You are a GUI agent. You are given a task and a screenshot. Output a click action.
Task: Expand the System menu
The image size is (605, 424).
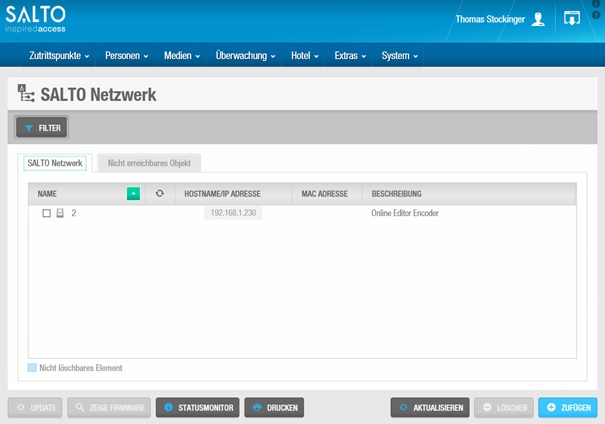[399, 56]
